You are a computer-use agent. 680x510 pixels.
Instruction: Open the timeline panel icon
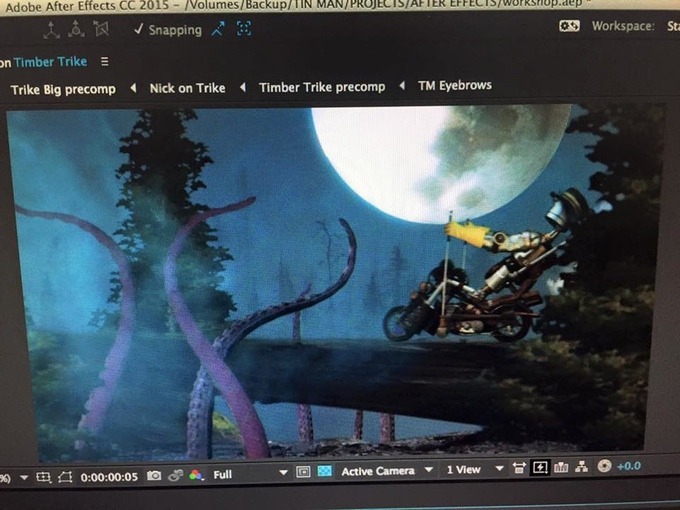point(561,467)
